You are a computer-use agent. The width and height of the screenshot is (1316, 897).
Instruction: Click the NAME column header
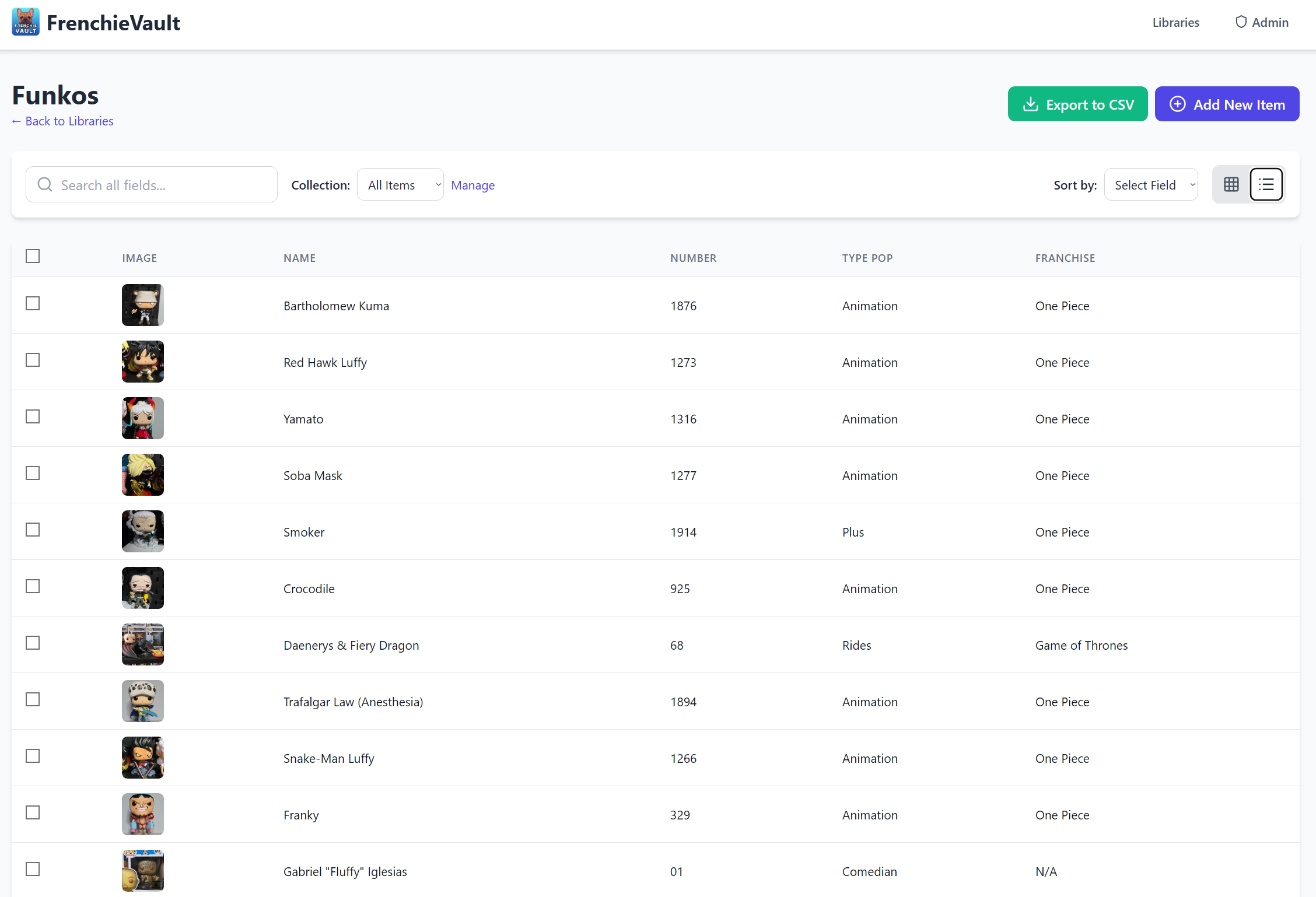300,258
